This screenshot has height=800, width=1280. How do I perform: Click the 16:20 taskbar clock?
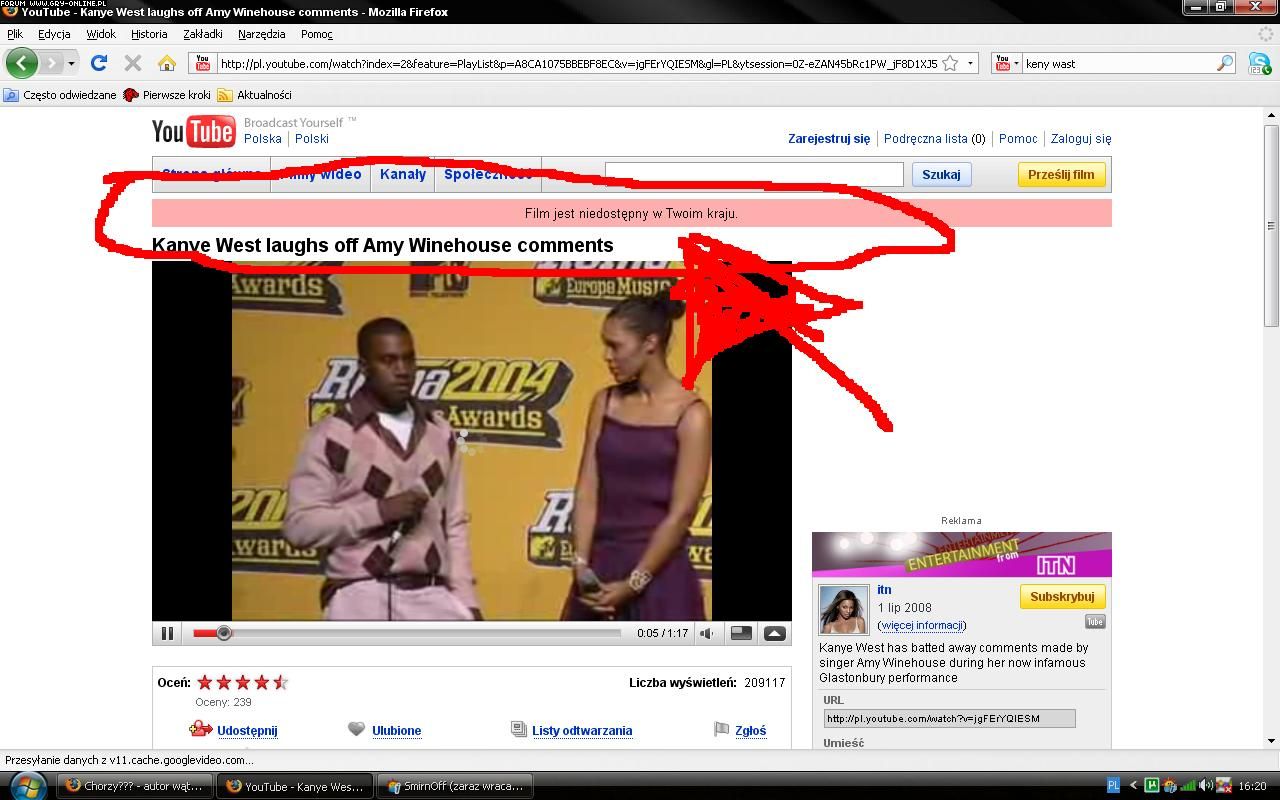[1252, 786]
